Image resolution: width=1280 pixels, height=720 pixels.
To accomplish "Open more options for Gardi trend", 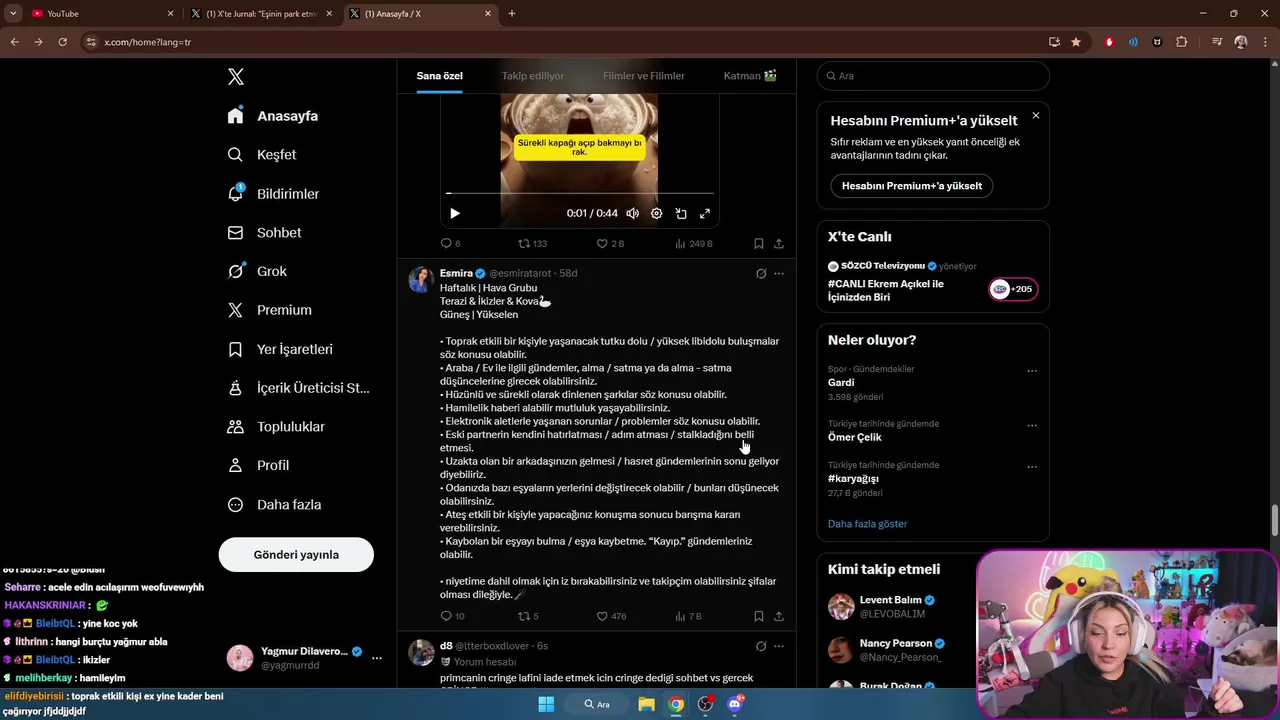I will click(x=1032, y=370).
